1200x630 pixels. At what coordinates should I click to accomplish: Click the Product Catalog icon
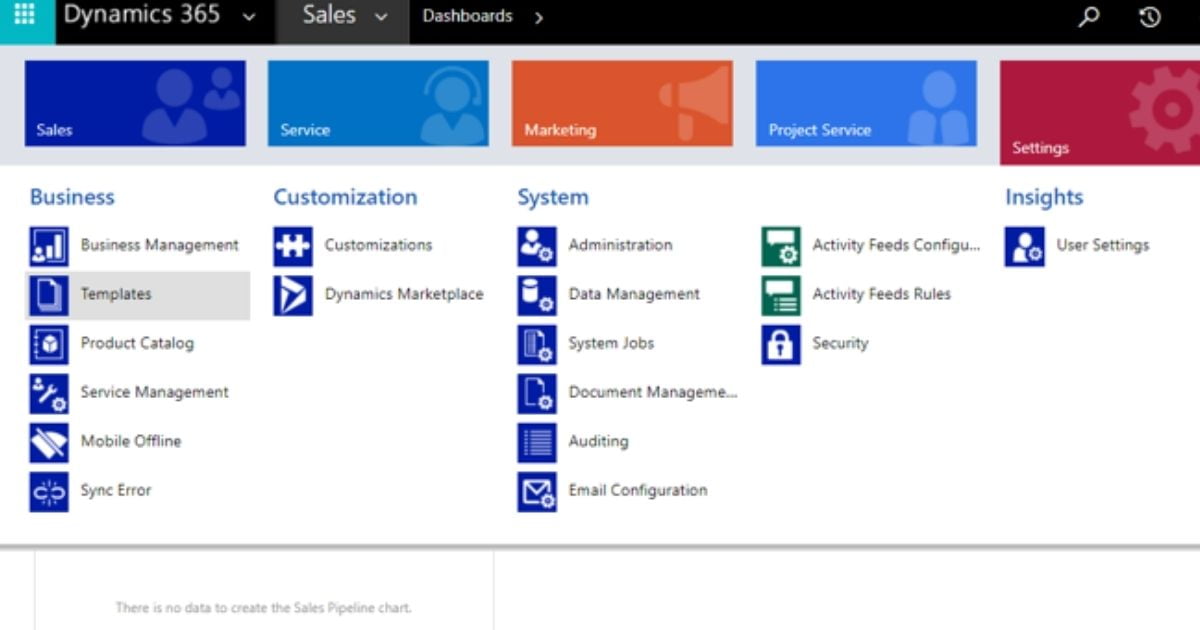pos(49,344)
